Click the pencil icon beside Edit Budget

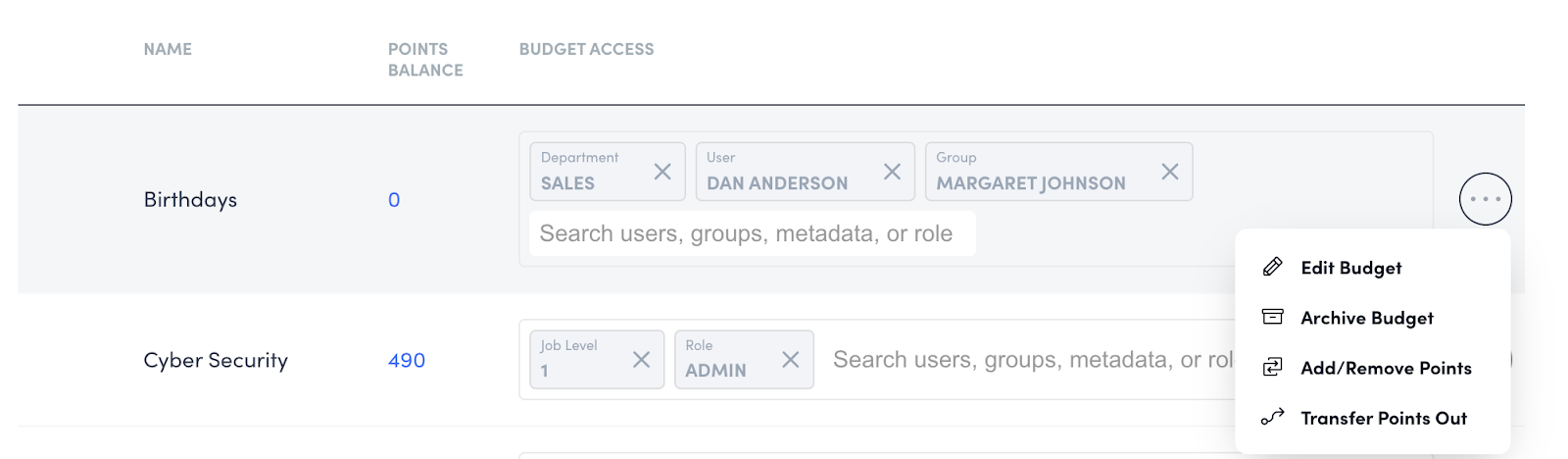coord(1272,267)
